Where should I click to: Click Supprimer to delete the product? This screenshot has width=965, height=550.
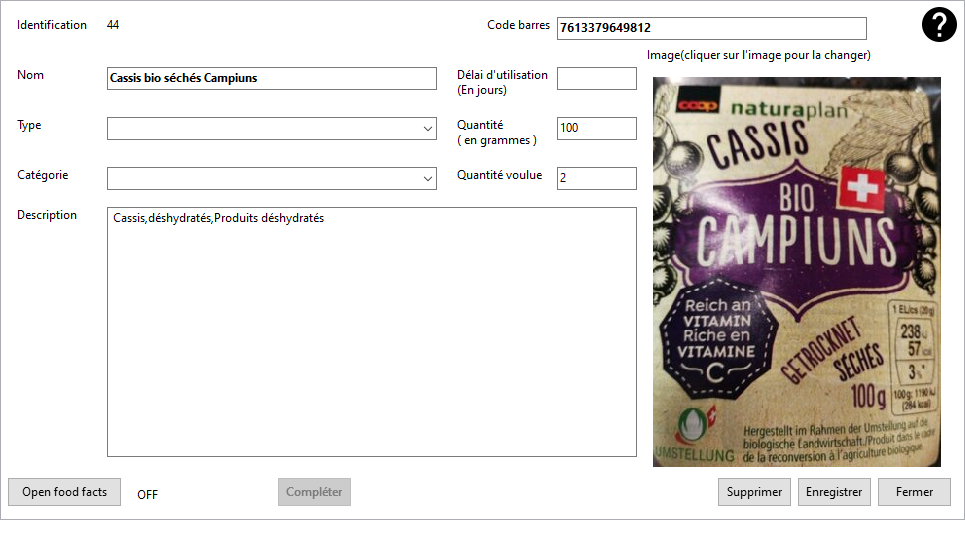point(754,492)
